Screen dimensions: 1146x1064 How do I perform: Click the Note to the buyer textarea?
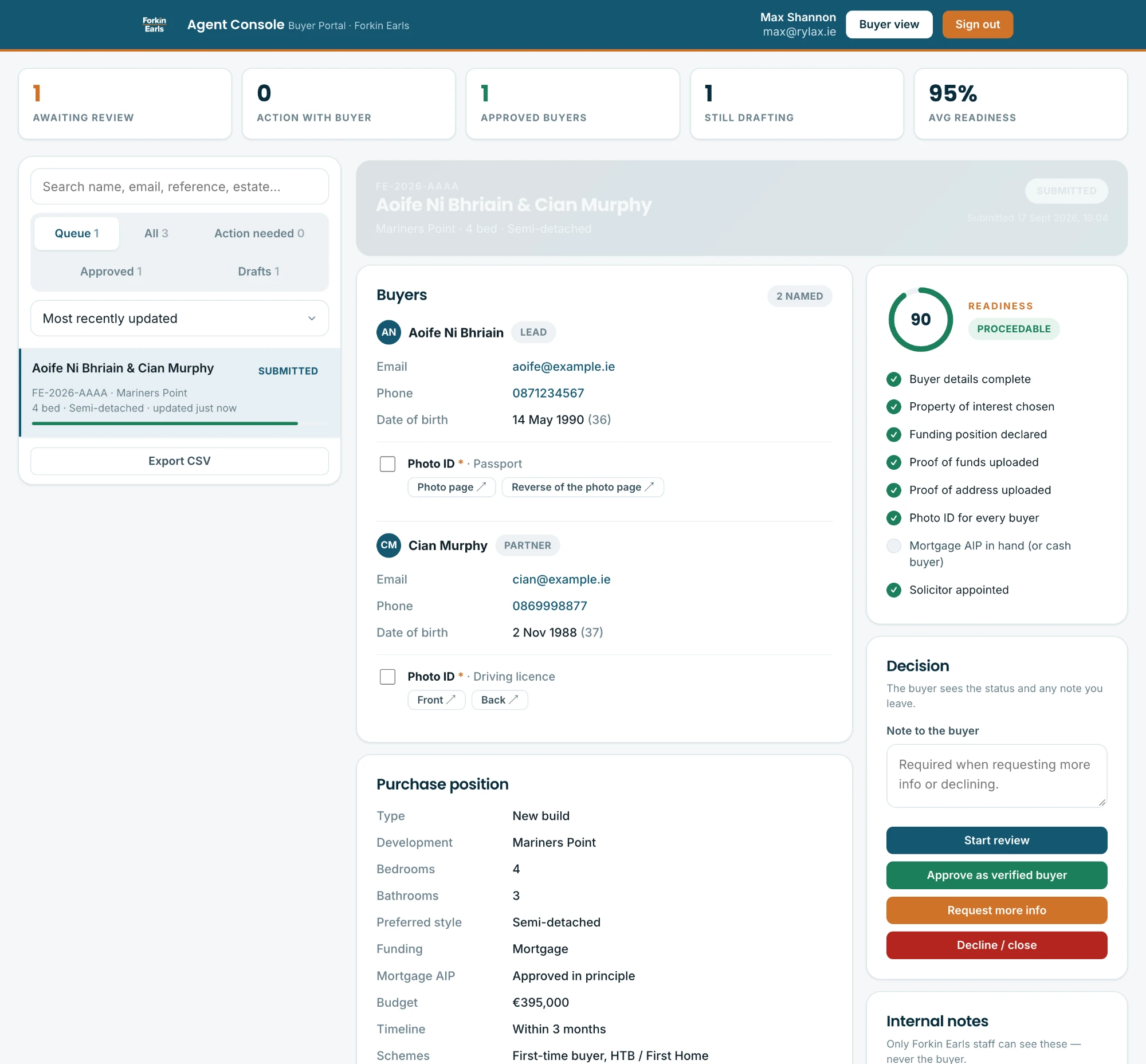[996, 776]
